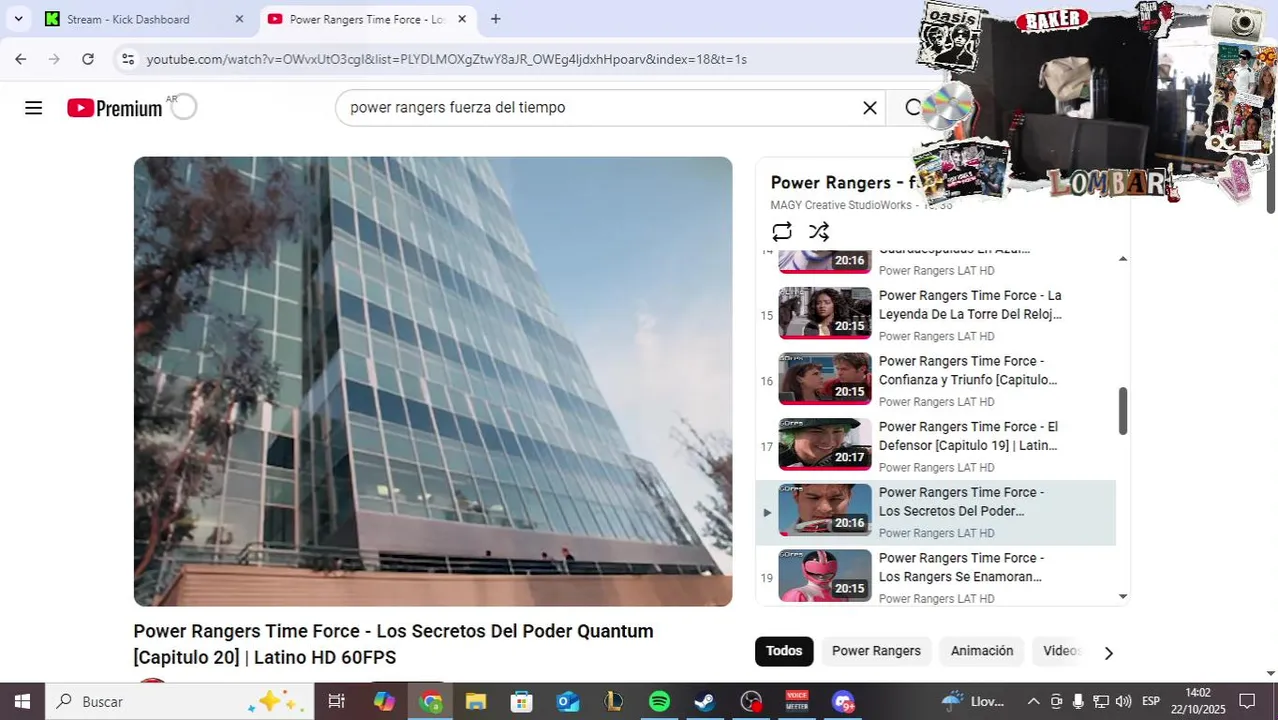The width and height of the screenshot is (1278, 720).
Task: Go back in the browser
Action: coord(21,59)
